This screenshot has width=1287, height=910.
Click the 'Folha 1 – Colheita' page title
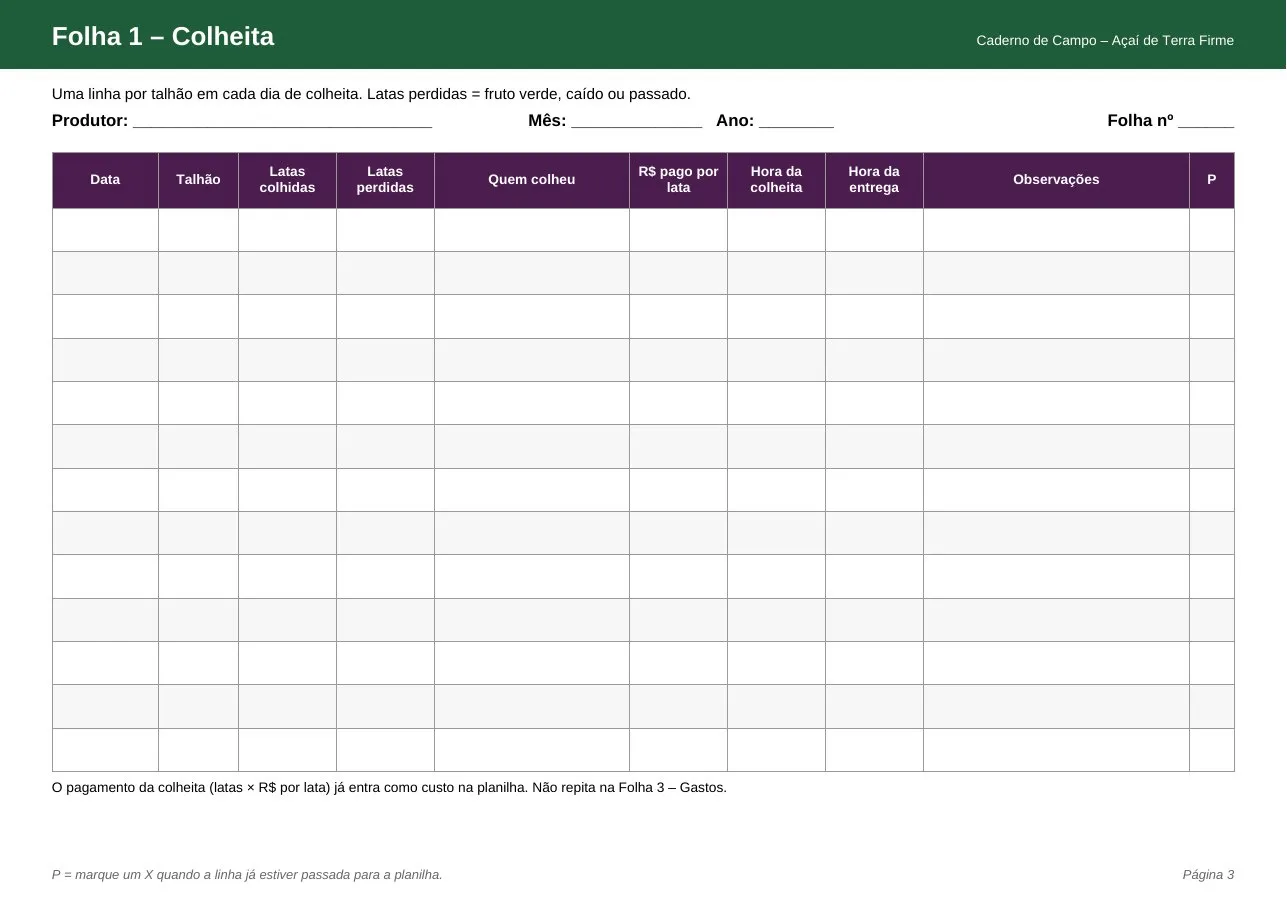click(x=163, y=37)
